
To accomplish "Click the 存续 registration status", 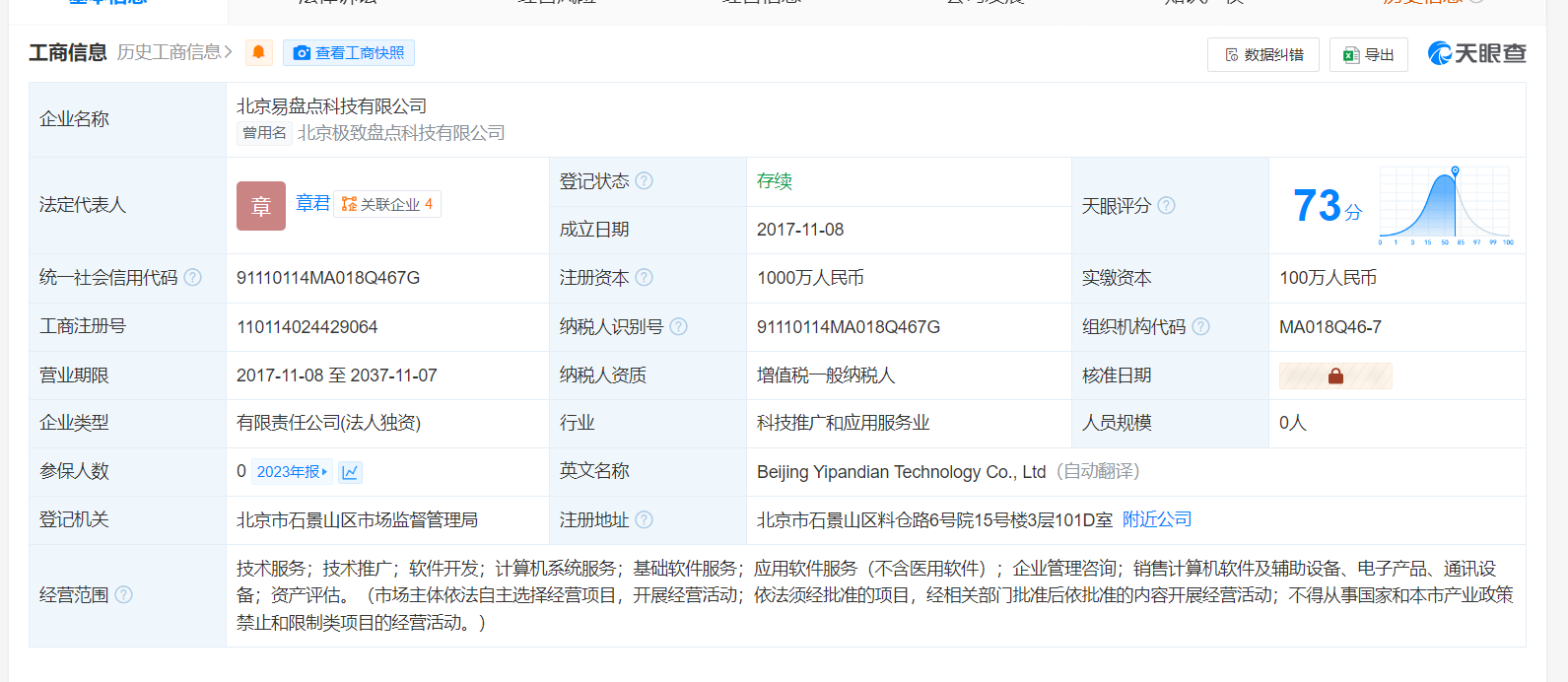I will pos(775,180).
